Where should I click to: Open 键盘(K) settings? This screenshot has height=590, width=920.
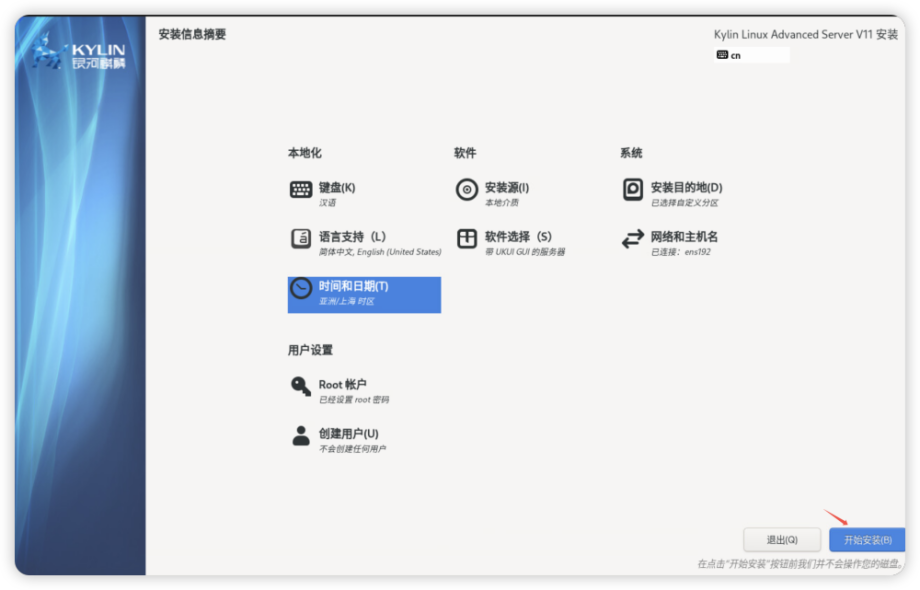click(x=364, y=194)
